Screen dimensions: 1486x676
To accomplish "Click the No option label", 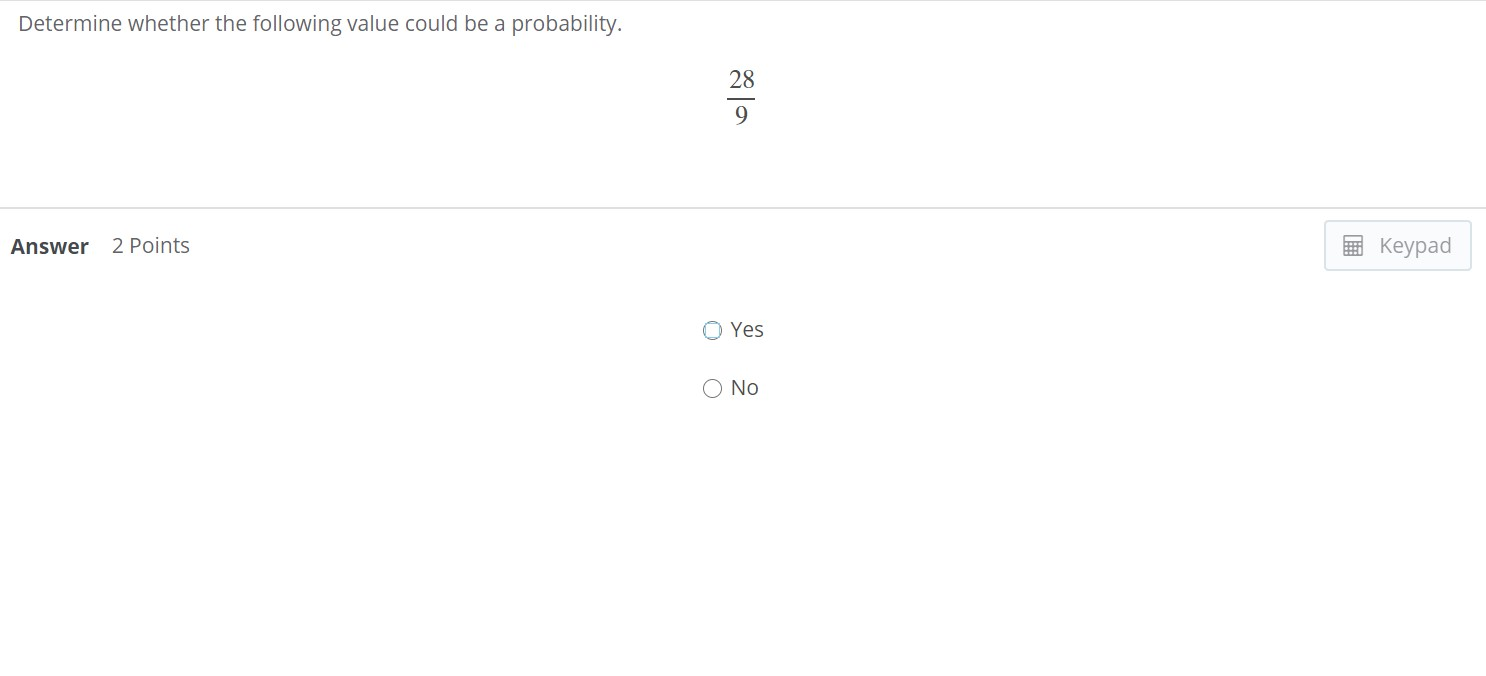I will pyautogui.click(x=744, y=388).
